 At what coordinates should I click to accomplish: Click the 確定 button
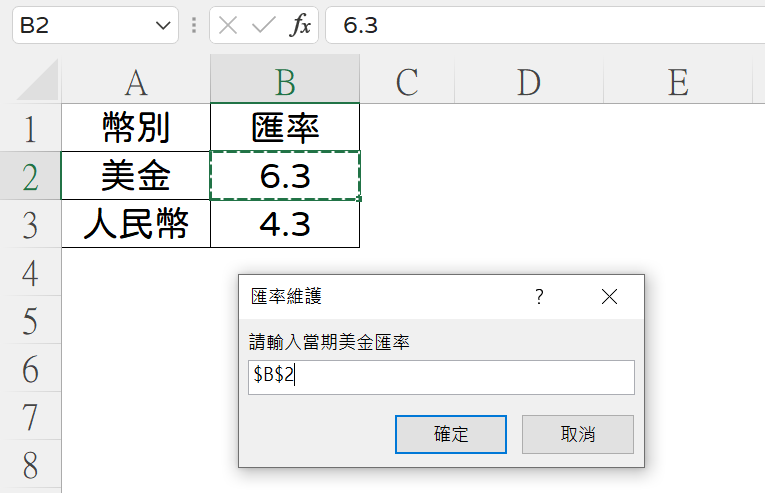tap(451, 434)
